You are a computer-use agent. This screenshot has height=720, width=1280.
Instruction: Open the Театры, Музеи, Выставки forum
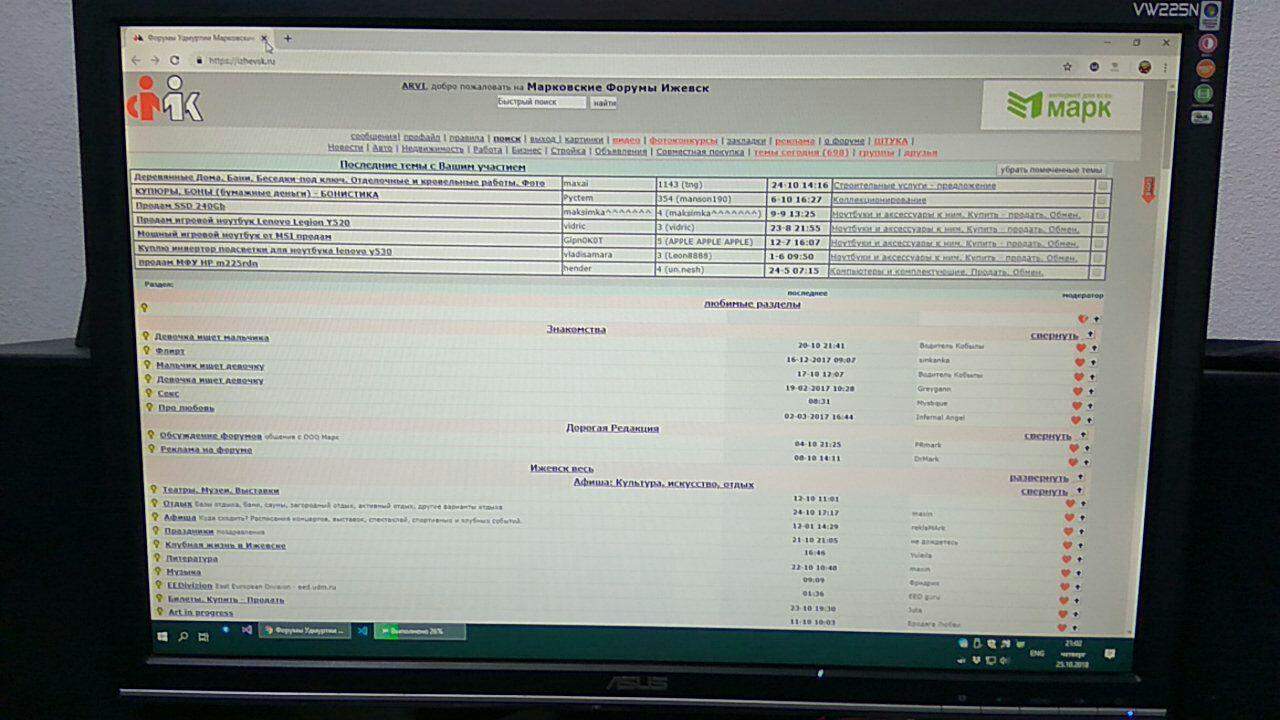[x=221, y=491]
